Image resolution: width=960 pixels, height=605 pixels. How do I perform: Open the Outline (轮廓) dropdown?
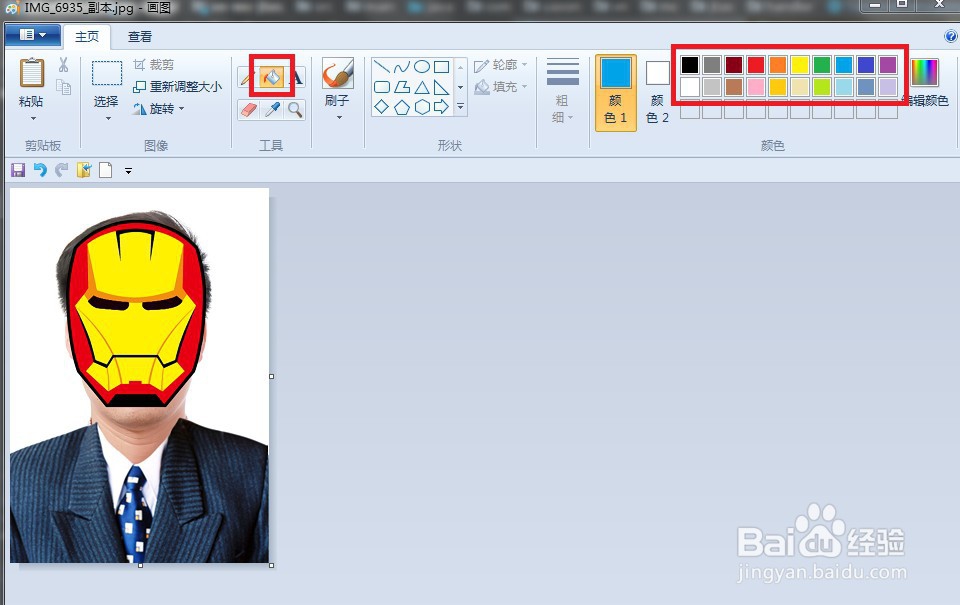coord(501,65)
